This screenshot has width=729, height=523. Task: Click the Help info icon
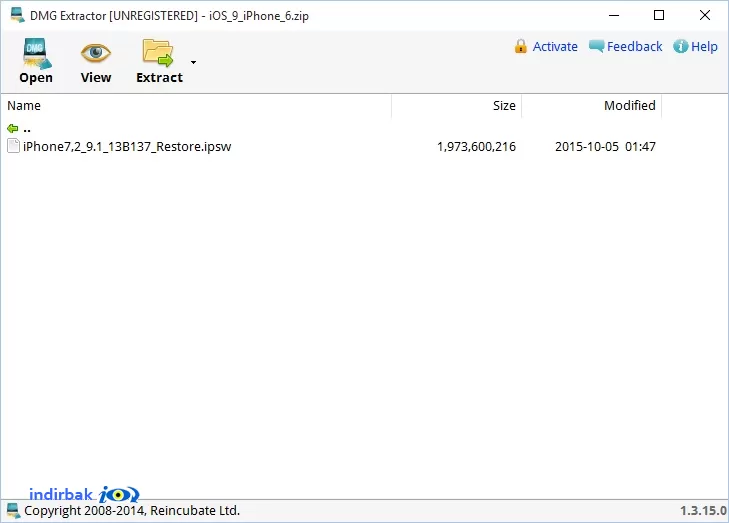tap(681, 46)
